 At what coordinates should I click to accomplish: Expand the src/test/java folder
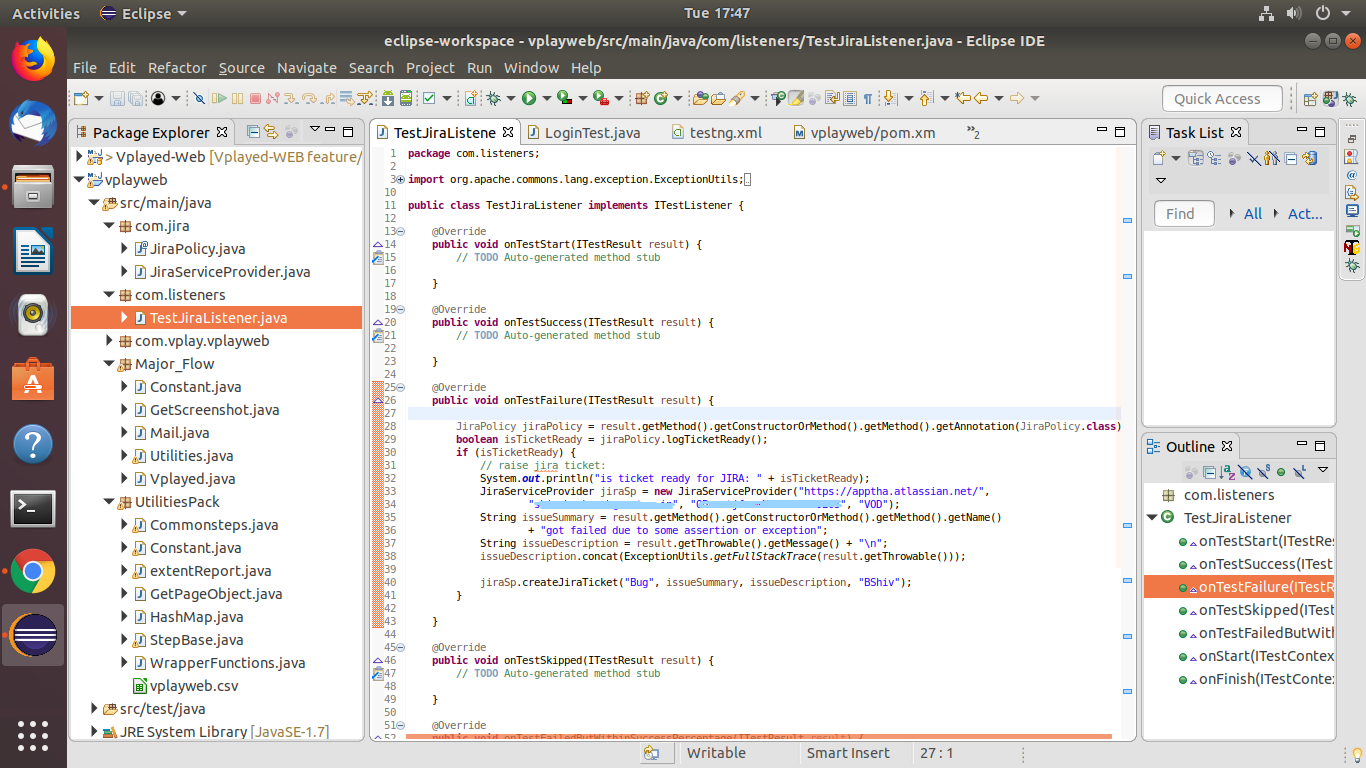coord(95,709)
